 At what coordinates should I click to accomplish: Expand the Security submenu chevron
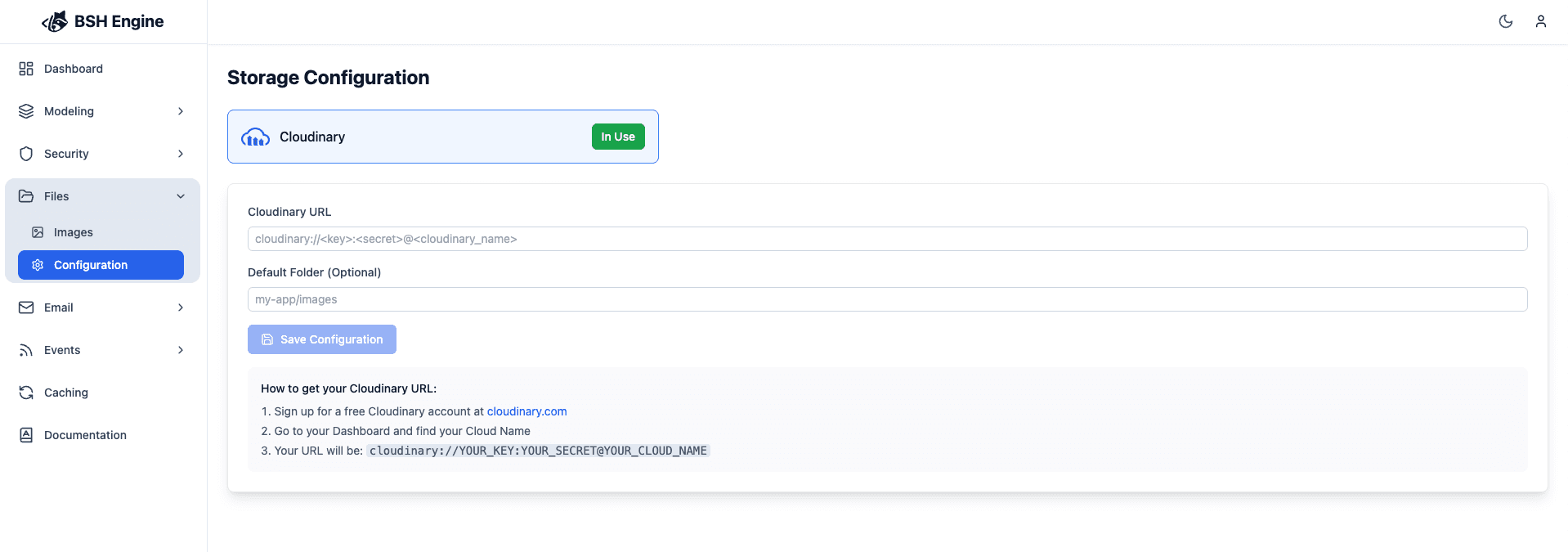pos(181,154)
